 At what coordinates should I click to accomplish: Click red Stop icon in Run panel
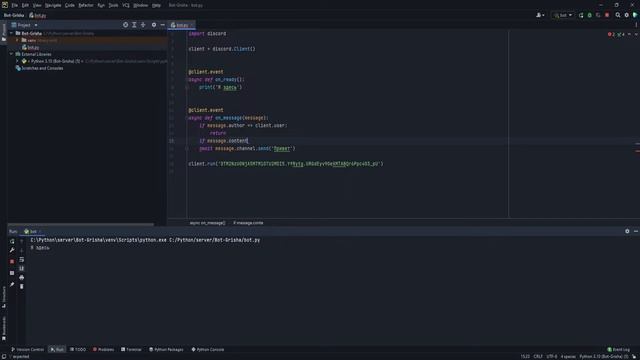[x=12, y=261]
